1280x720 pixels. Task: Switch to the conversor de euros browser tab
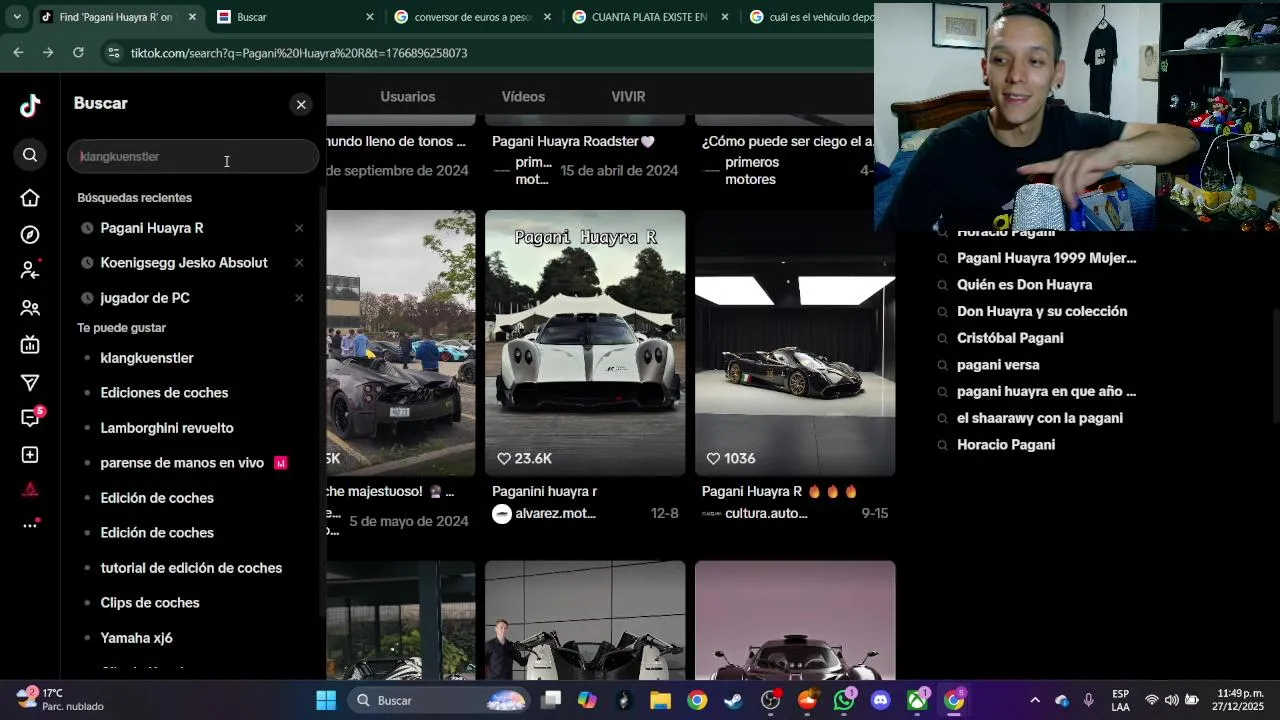474,17
